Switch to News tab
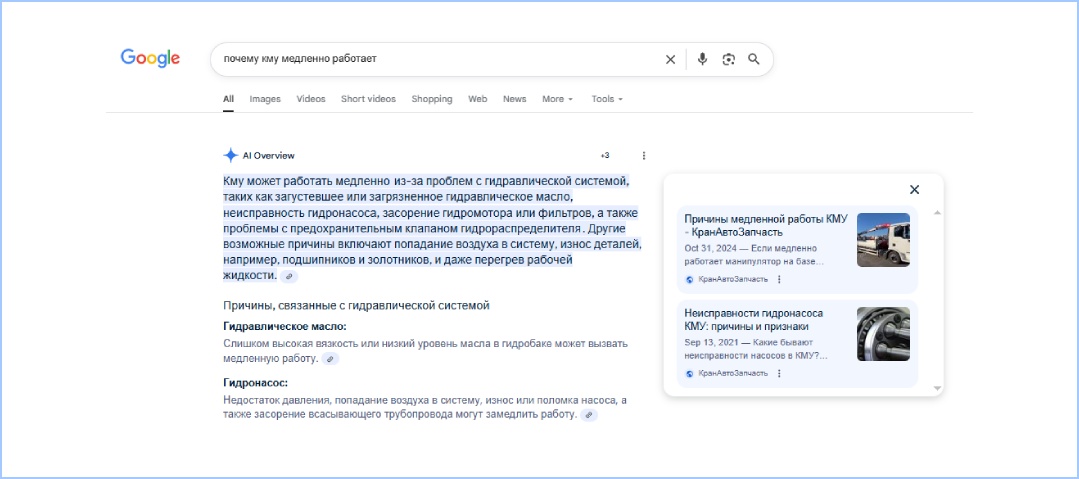Viewport: 1079px width, 479px height. point(515,99)
